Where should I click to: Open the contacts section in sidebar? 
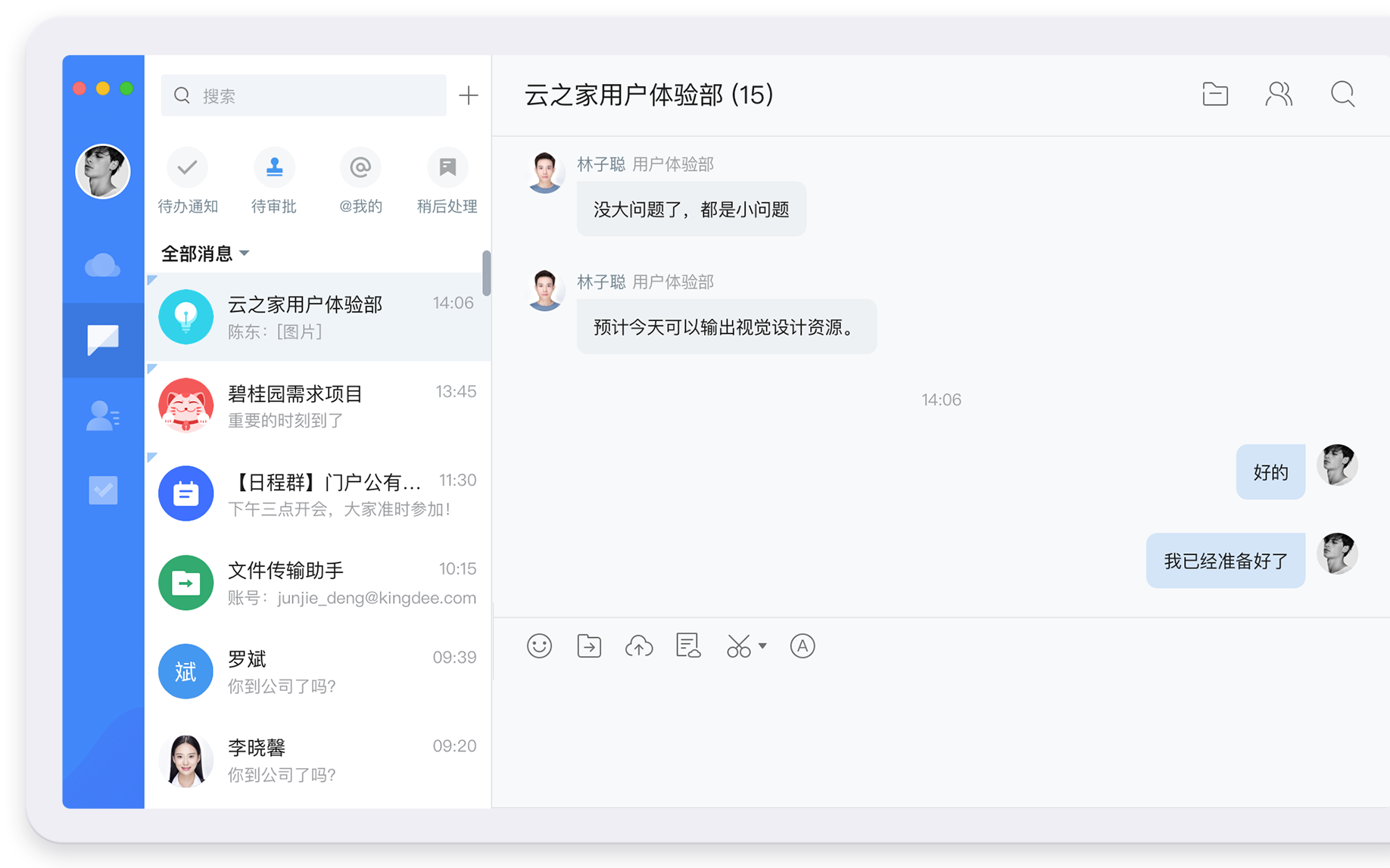(x=103, y=415)
